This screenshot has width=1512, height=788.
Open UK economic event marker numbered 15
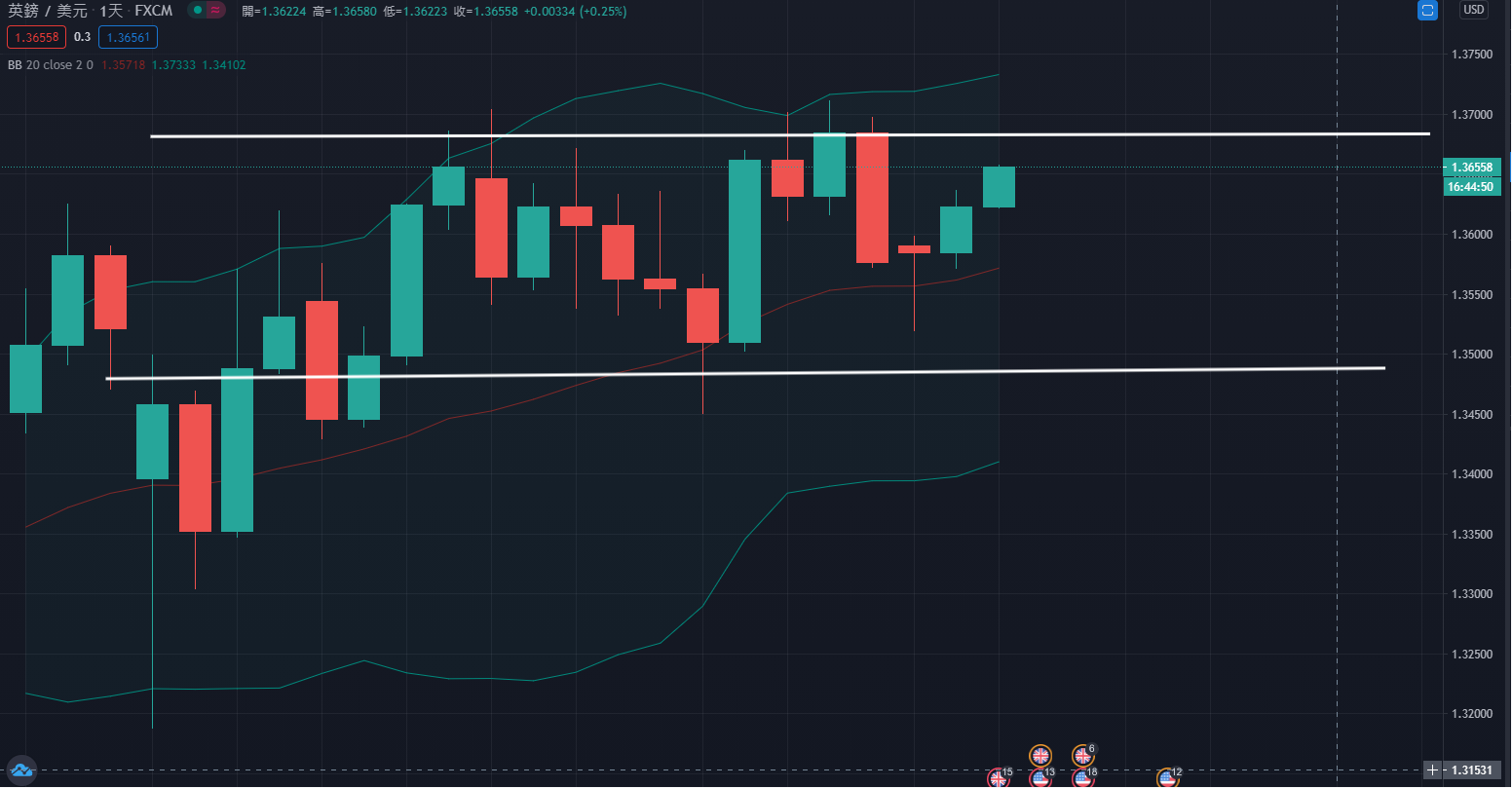(999, 778)
